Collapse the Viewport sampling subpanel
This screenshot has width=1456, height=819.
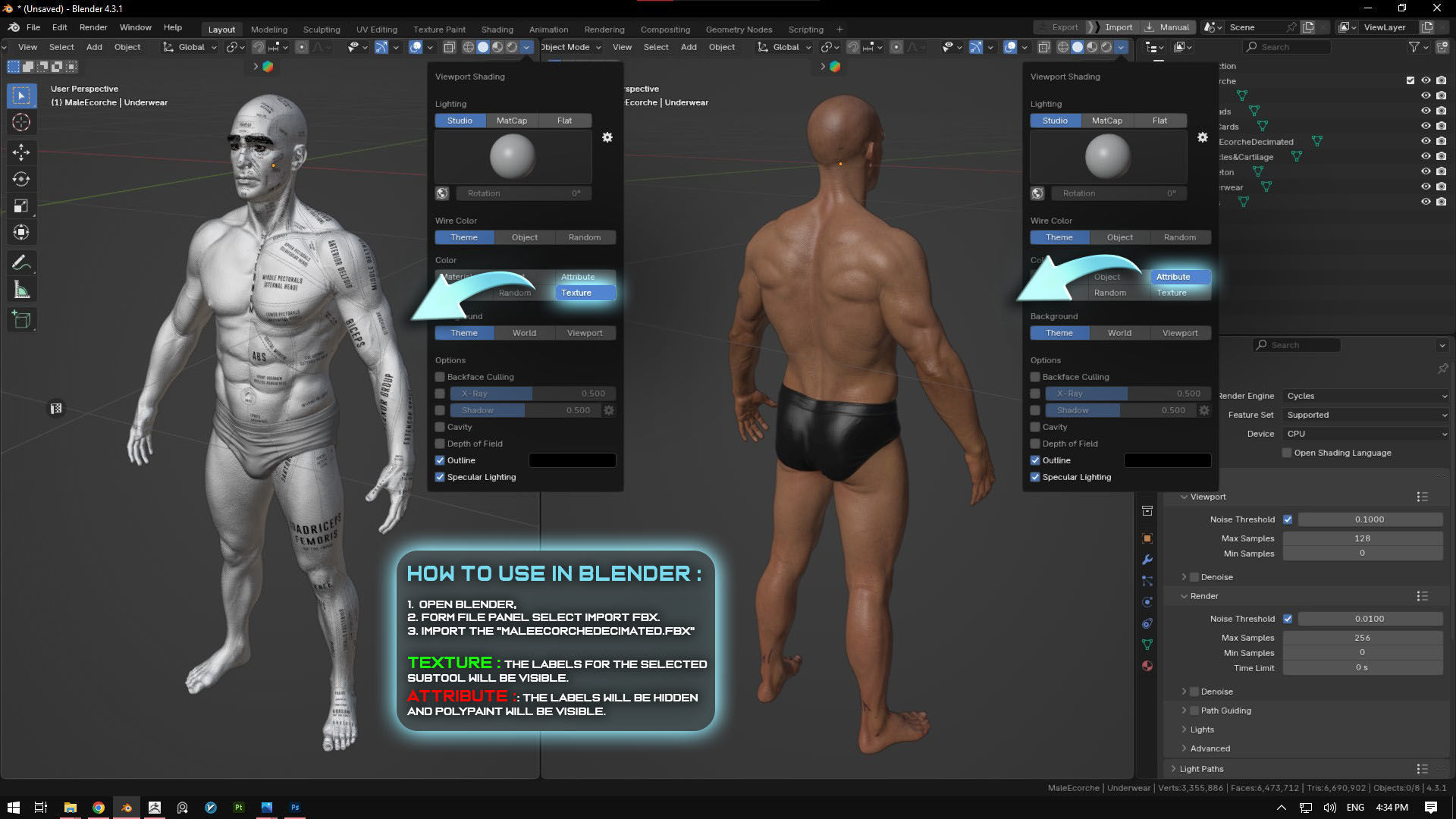point(1185,497)
